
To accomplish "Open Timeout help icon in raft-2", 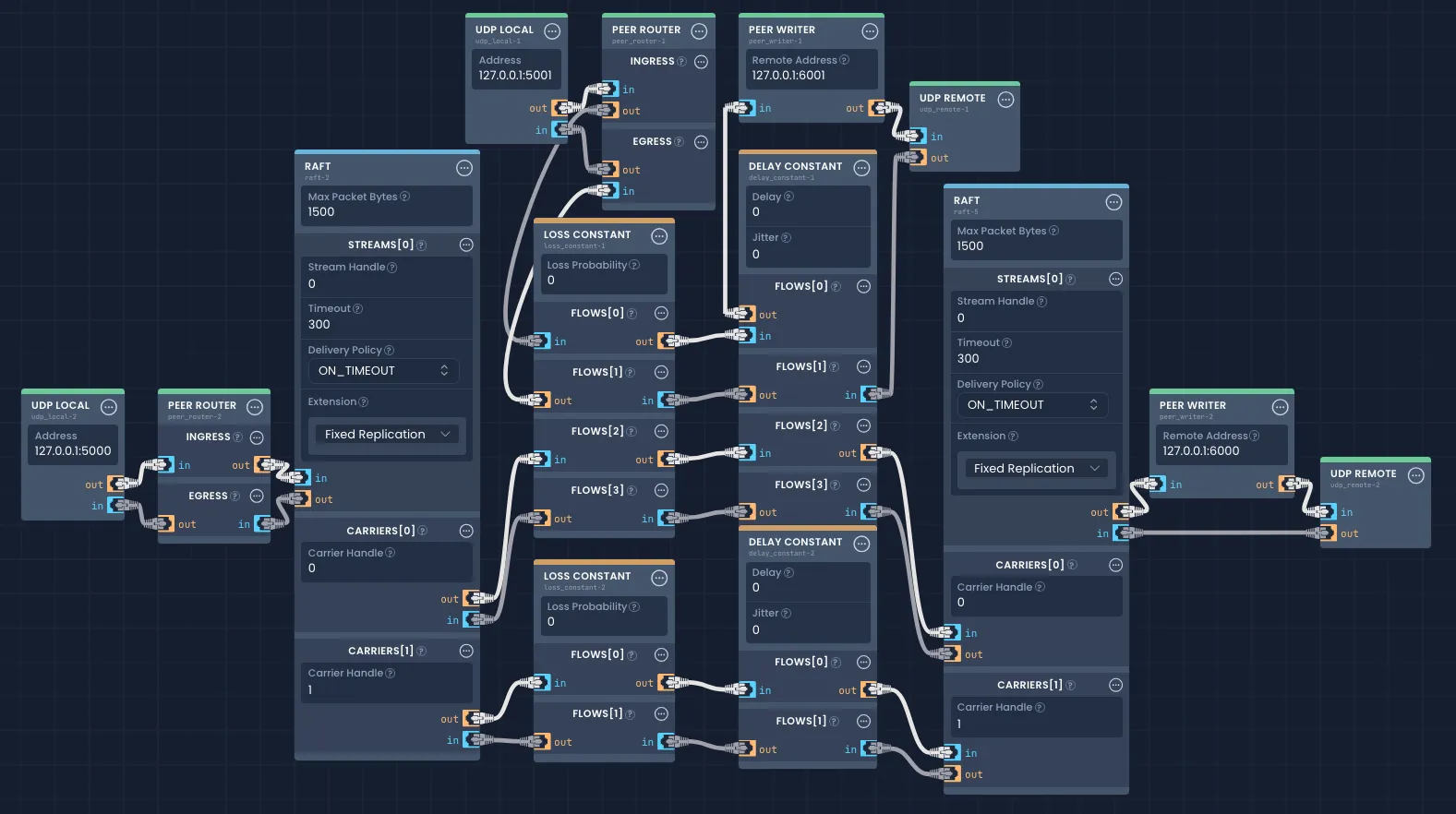I will coord(357,309).
